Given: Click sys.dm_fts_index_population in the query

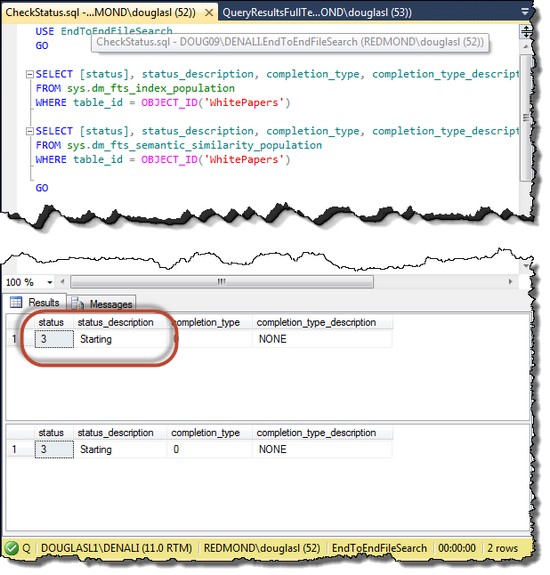Looking at the screenshot, I should click(x=151, y=88).
